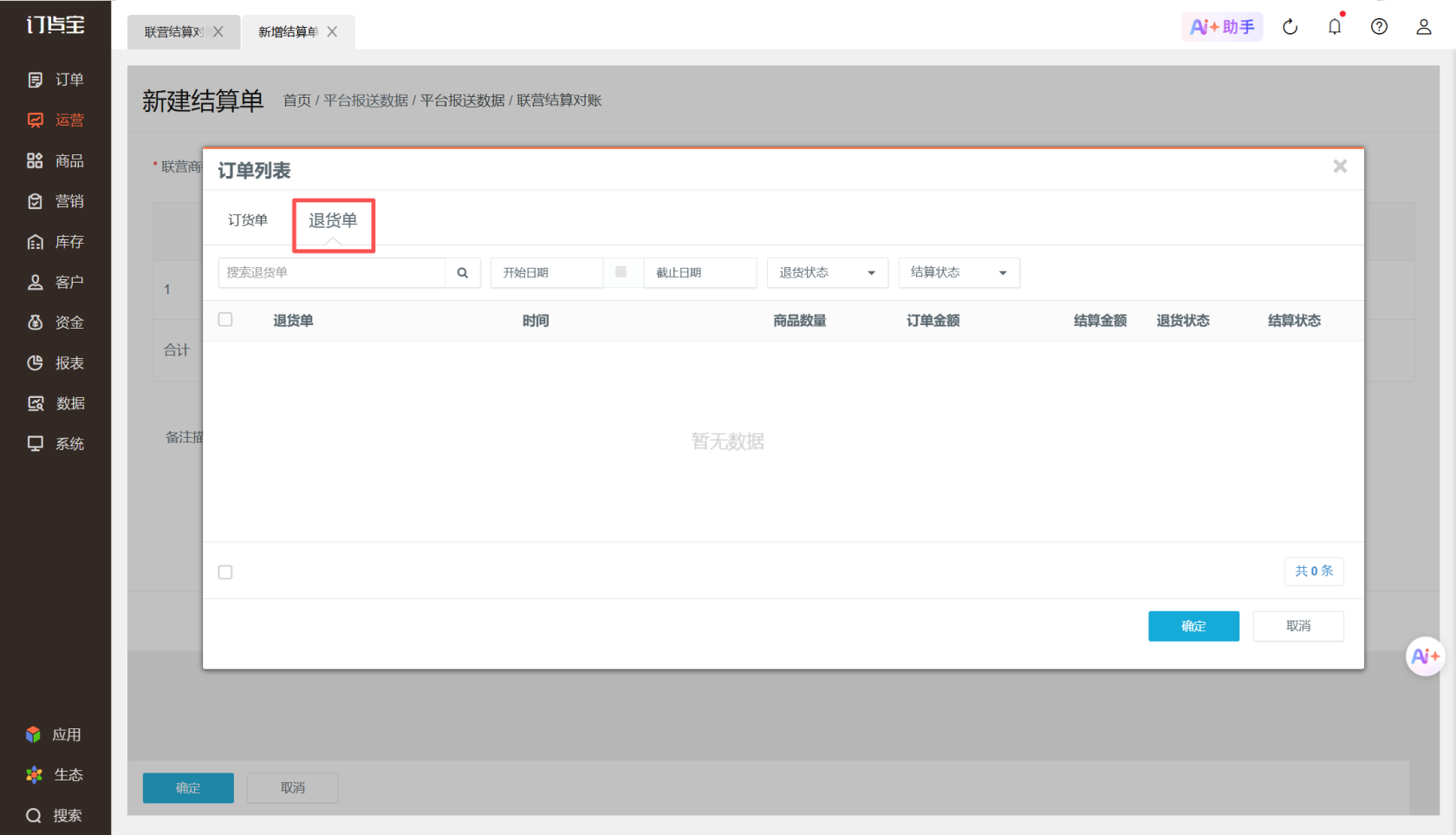This screenshot has height=835, width=1456.
Task: Switch to the 订货单 tab
Action: coord(248,220)
